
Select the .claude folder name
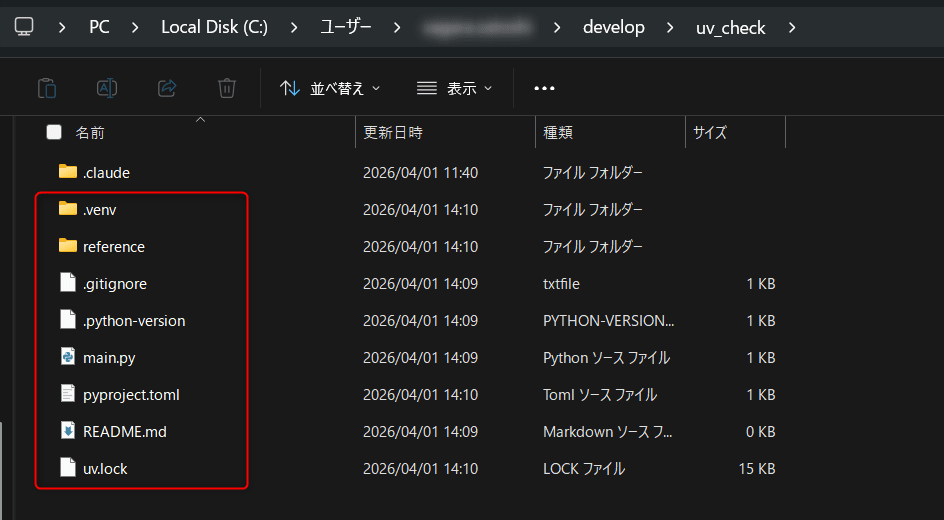point(107,173)
